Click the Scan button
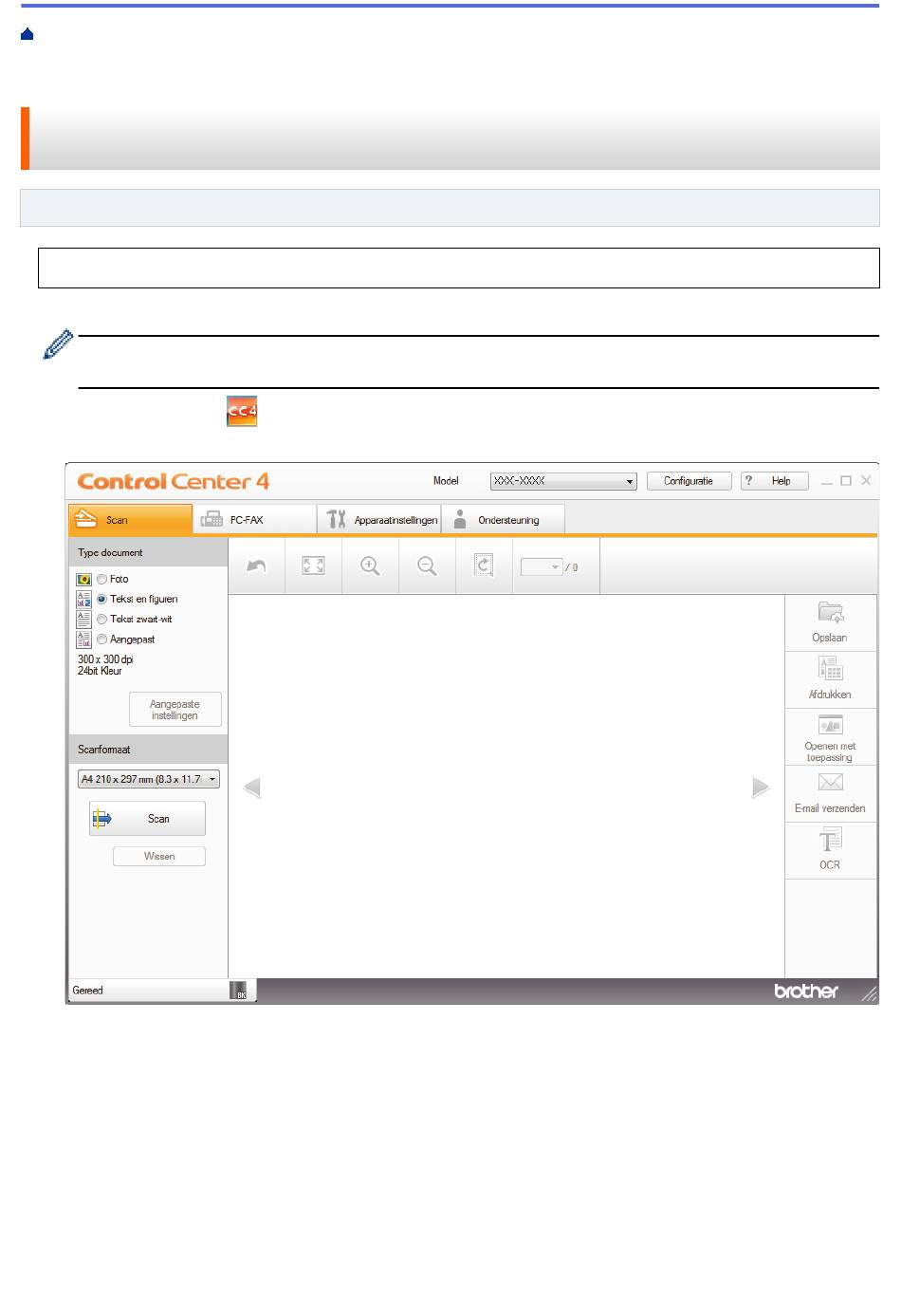The width and height of the screenshot is (901, 1316). [147, 819]
